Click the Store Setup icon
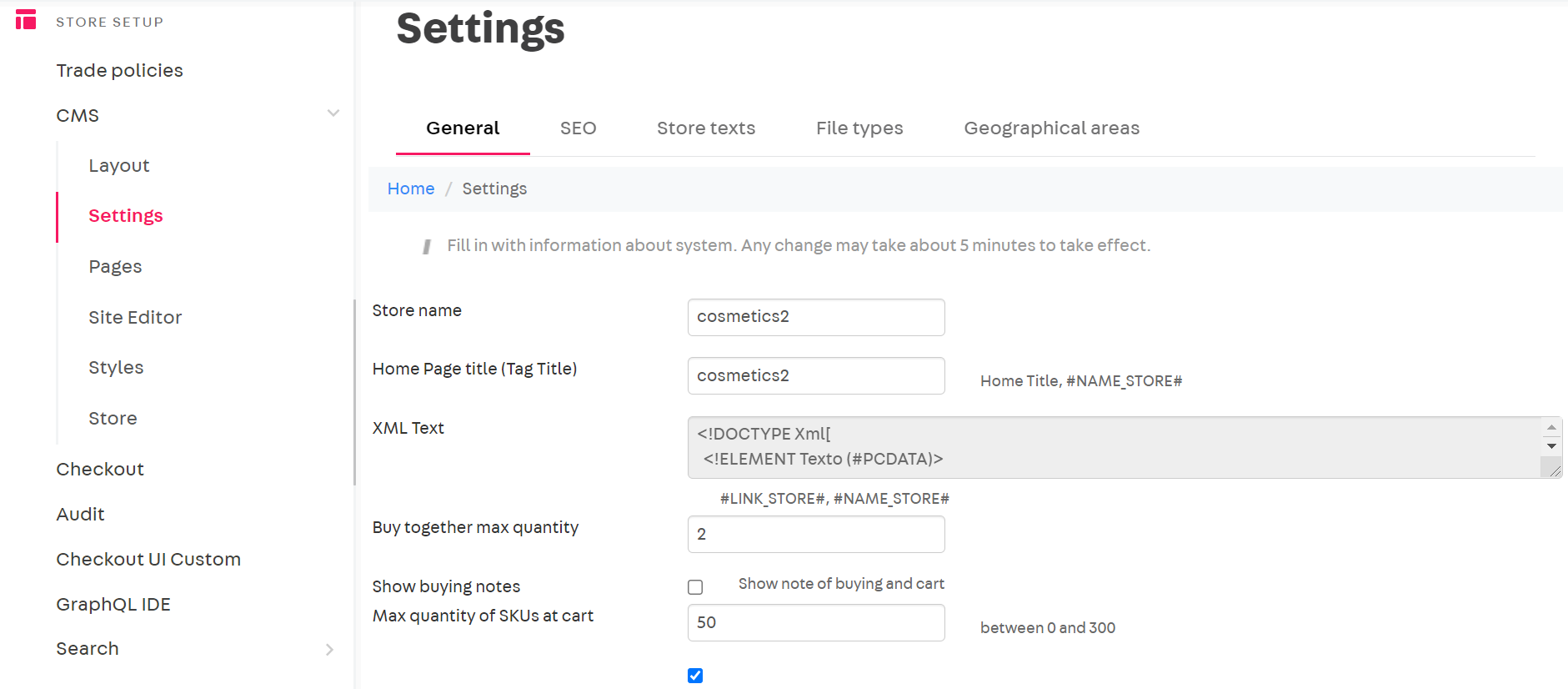 (x=26, y=20)
